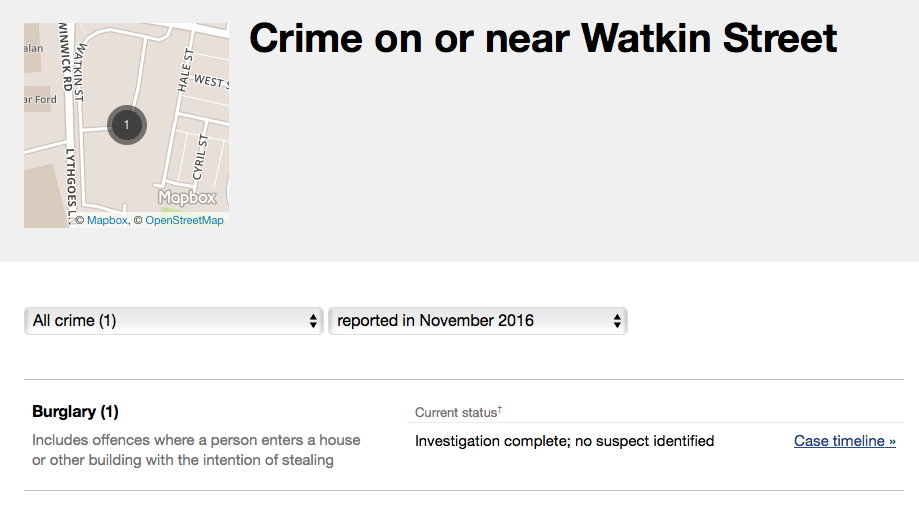Screen dimensions: 919x524
Task: Click the Investigation complete status text
Action: [564, 441]
